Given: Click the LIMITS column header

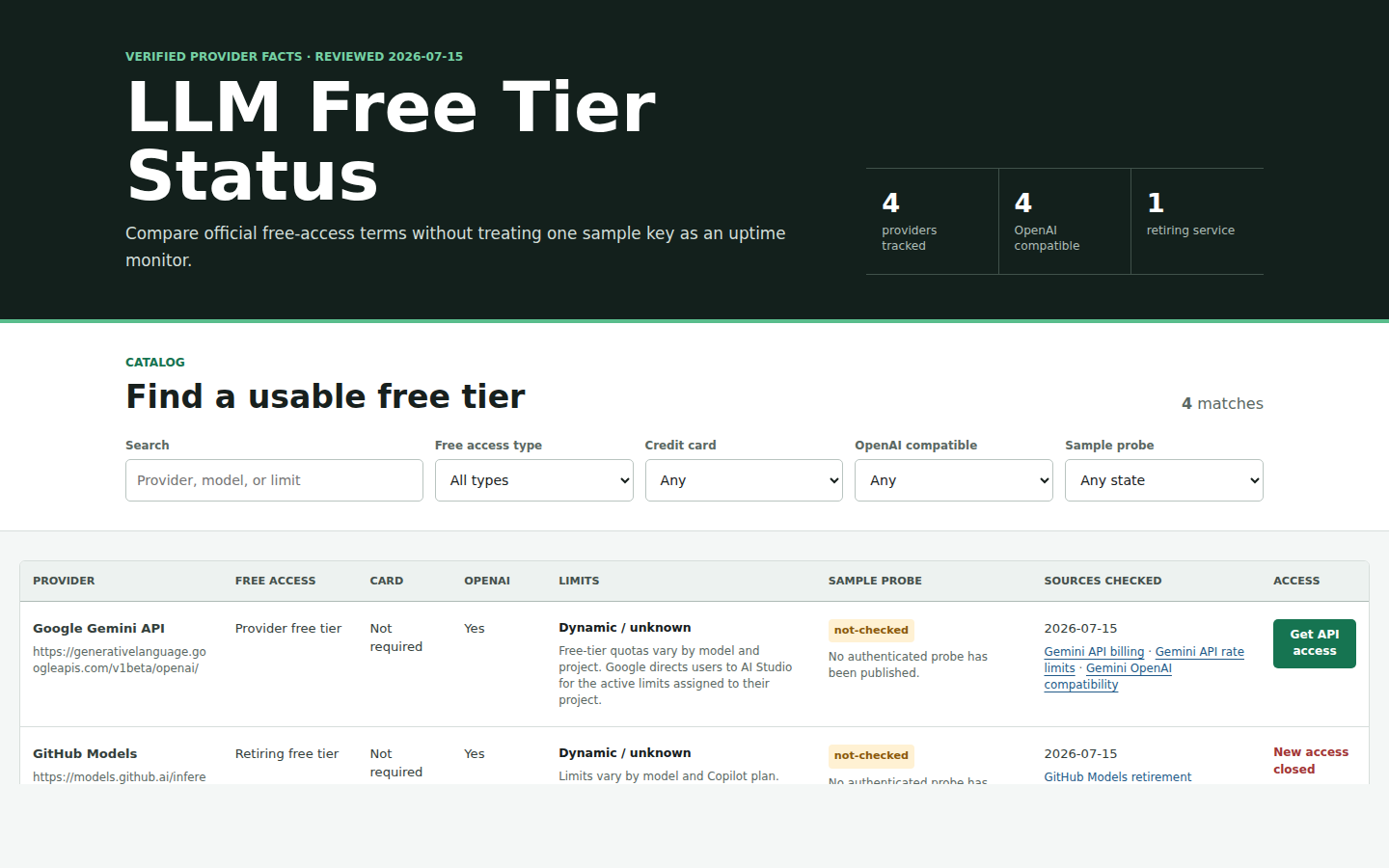Looking at the screenshot, I should click(579, 581).
